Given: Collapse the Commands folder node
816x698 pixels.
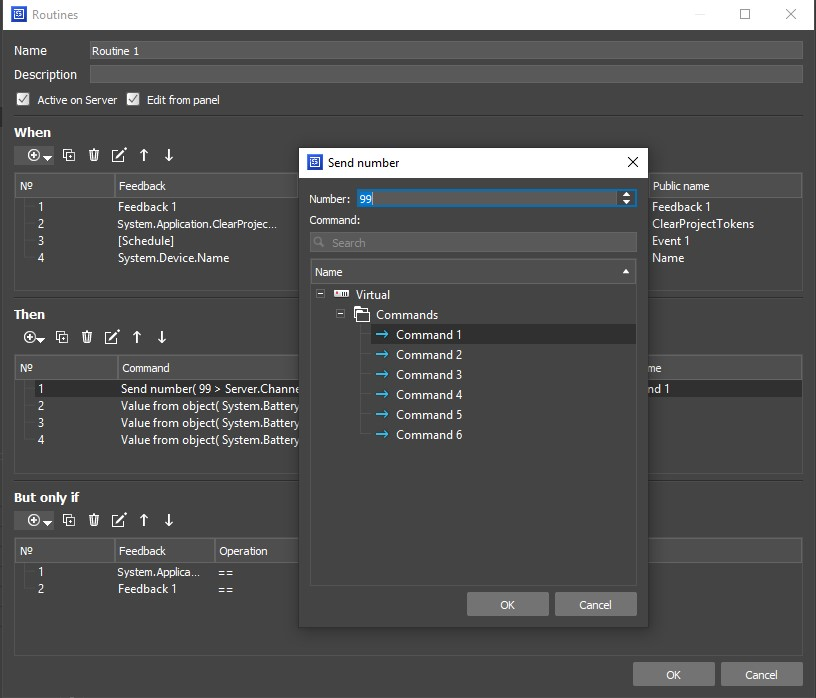Looking at the screenshot, I should point(340,314).
